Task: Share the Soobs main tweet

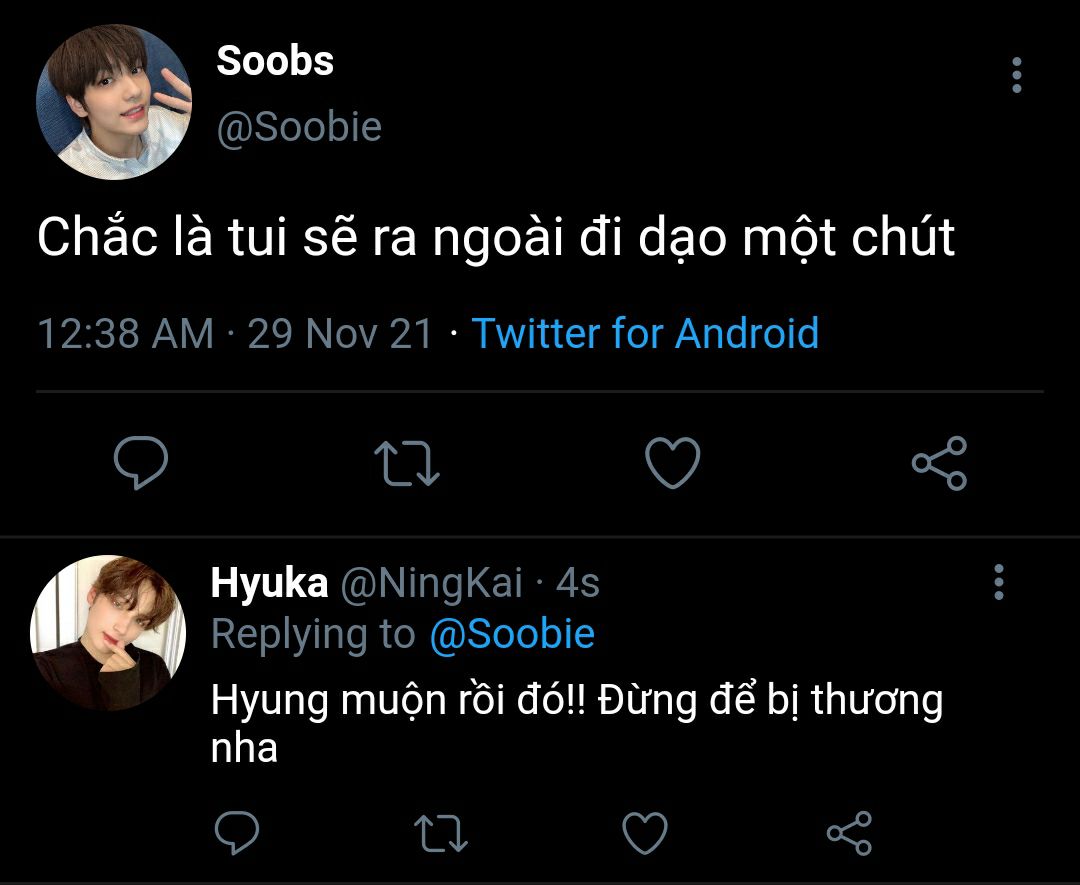Action: [x=939, y=463]
